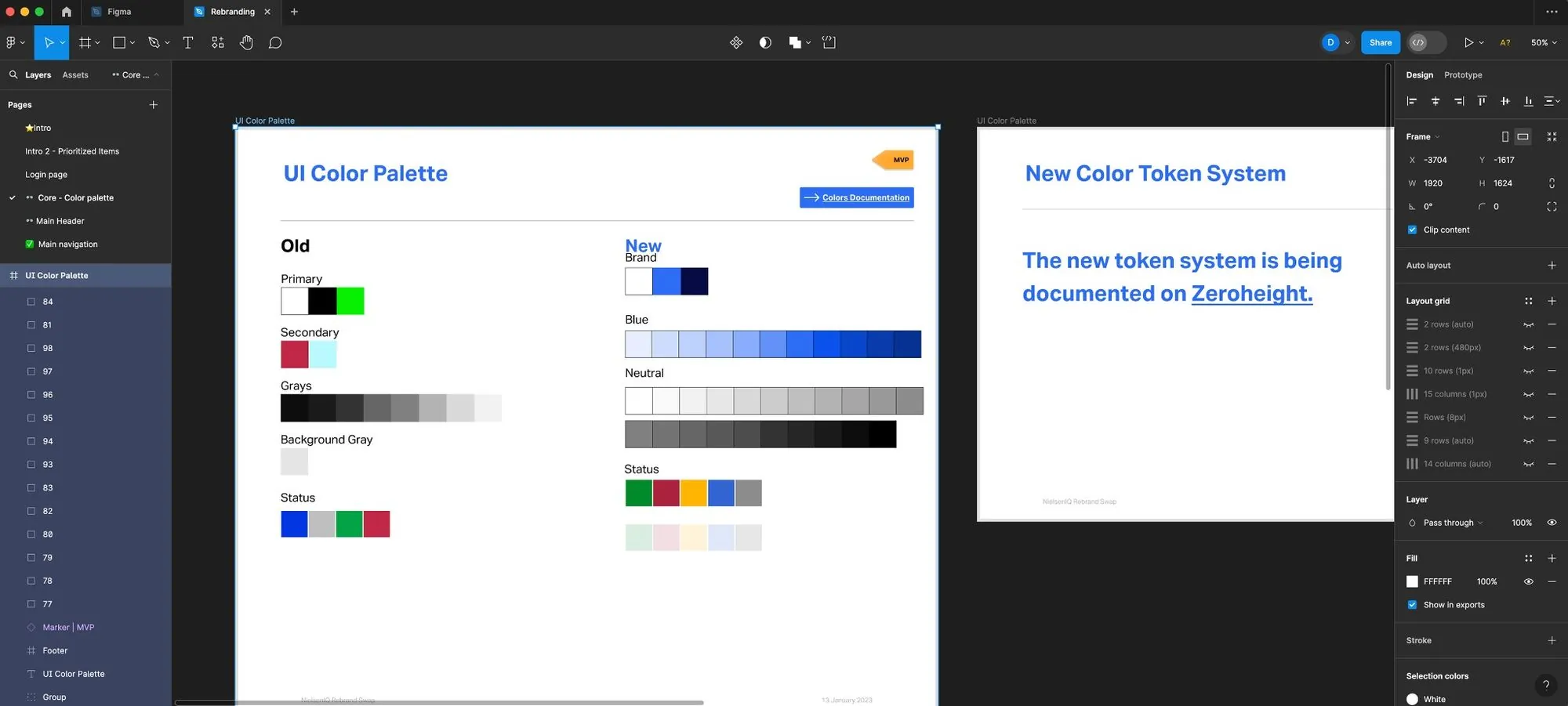Click the Mask icon in toolbar

tap(765, 42)
